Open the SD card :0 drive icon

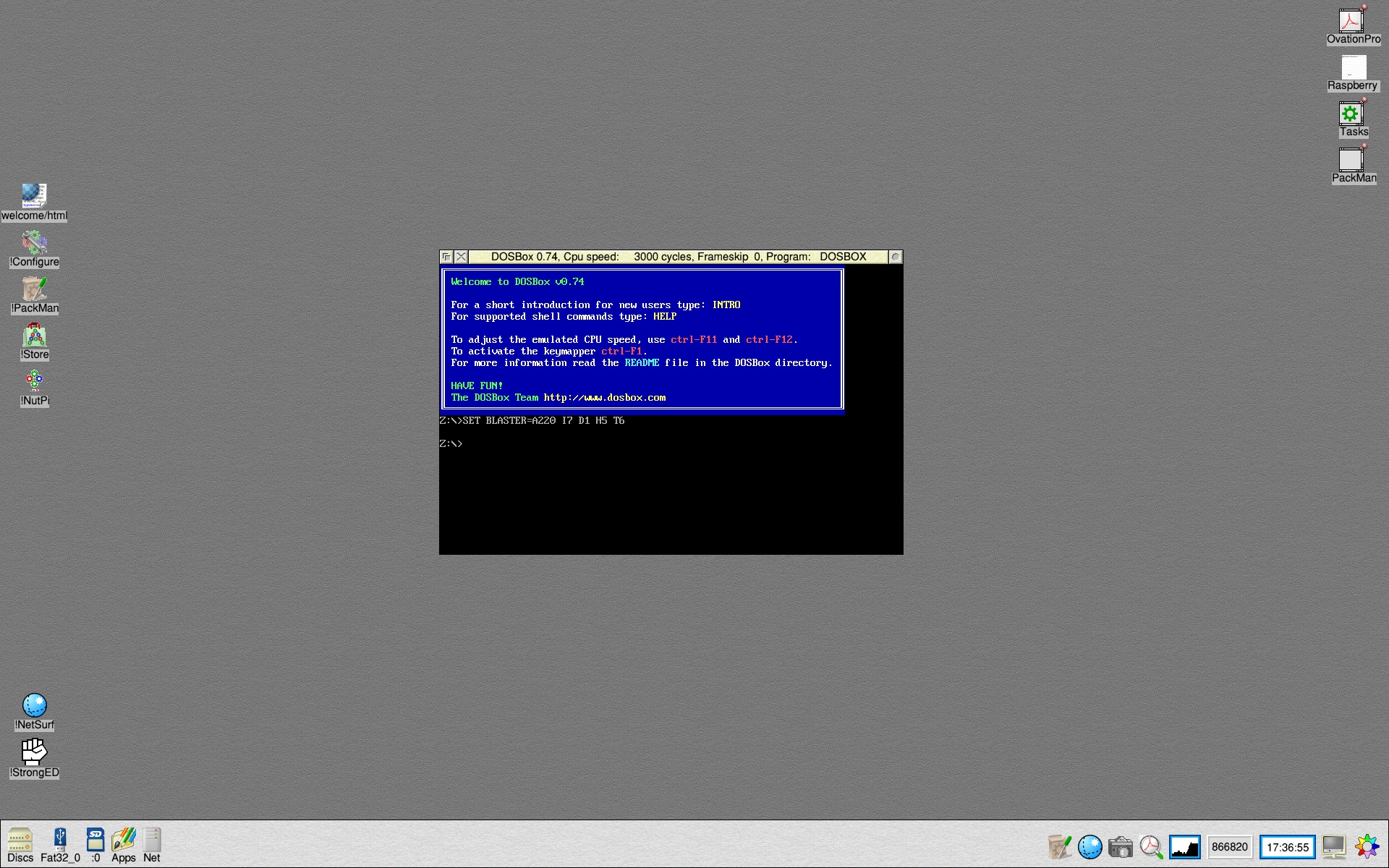(x=95, y=845)
